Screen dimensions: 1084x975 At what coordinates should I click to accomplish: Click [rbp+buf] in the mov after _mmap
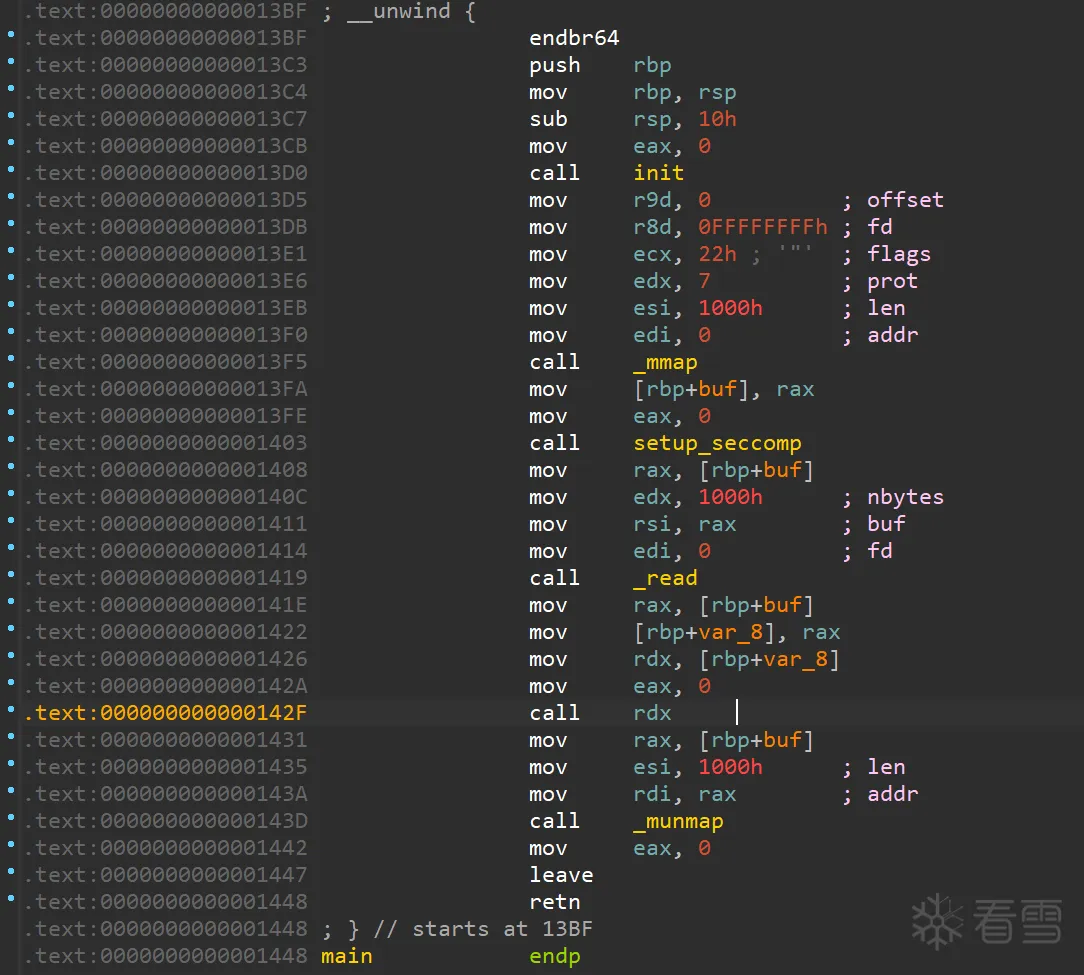point(691,389)
